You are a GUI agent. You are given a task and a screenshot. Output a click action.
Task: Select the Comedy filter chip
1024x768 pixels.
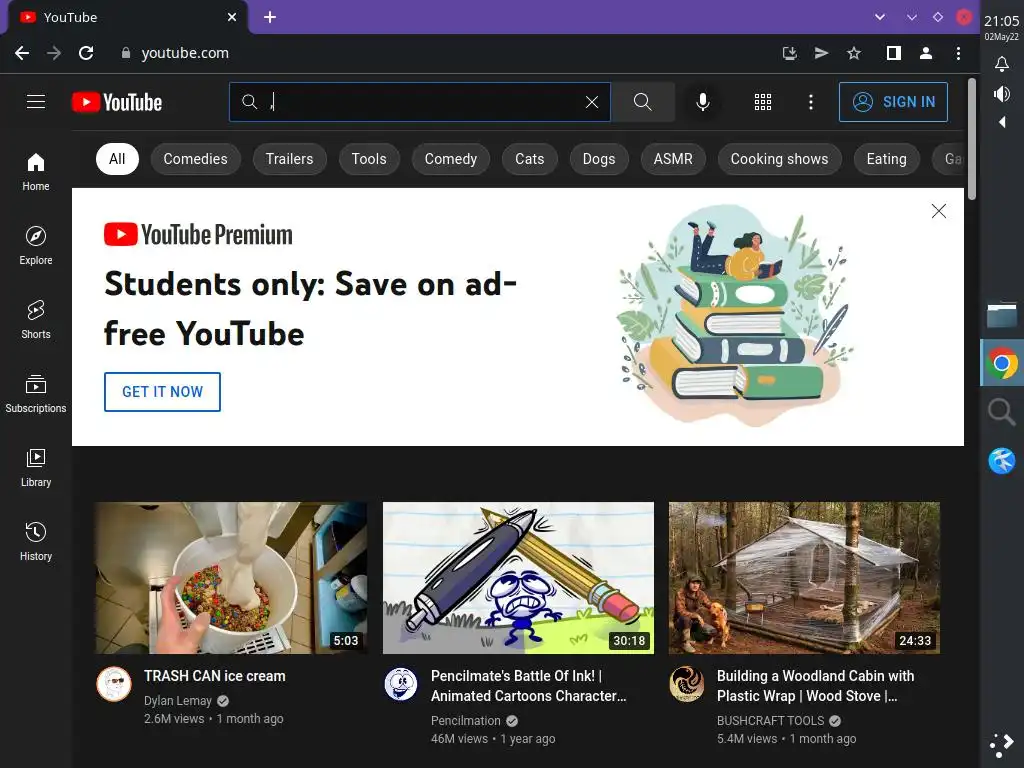tap(451, 159)
